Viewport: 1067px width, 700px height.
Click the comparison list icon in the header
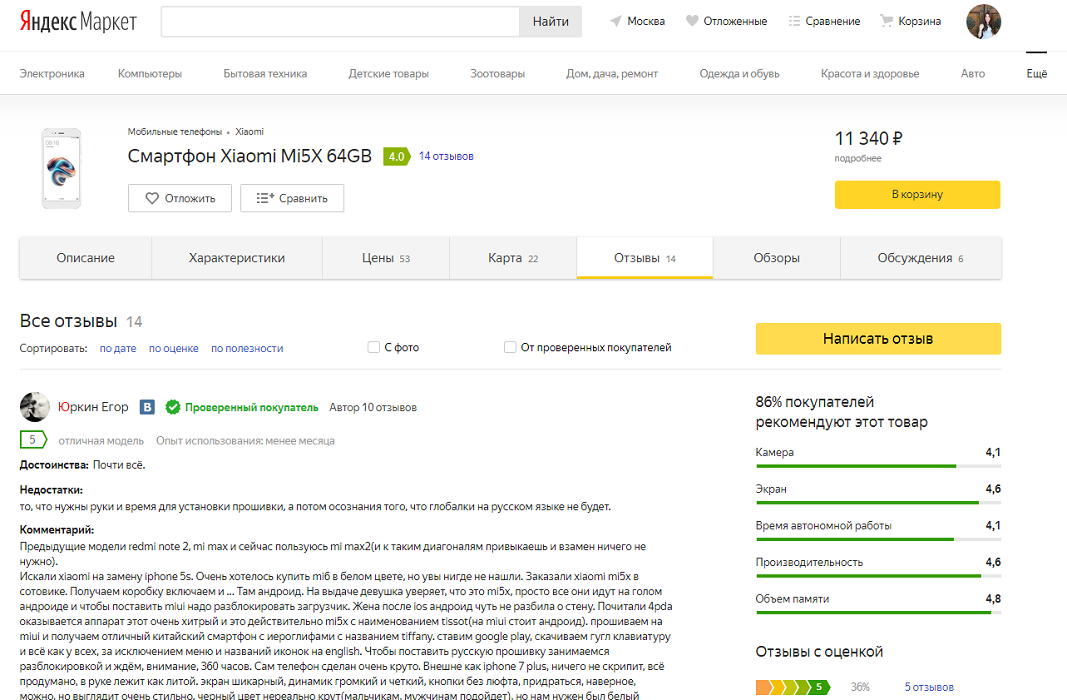[794, 21]
